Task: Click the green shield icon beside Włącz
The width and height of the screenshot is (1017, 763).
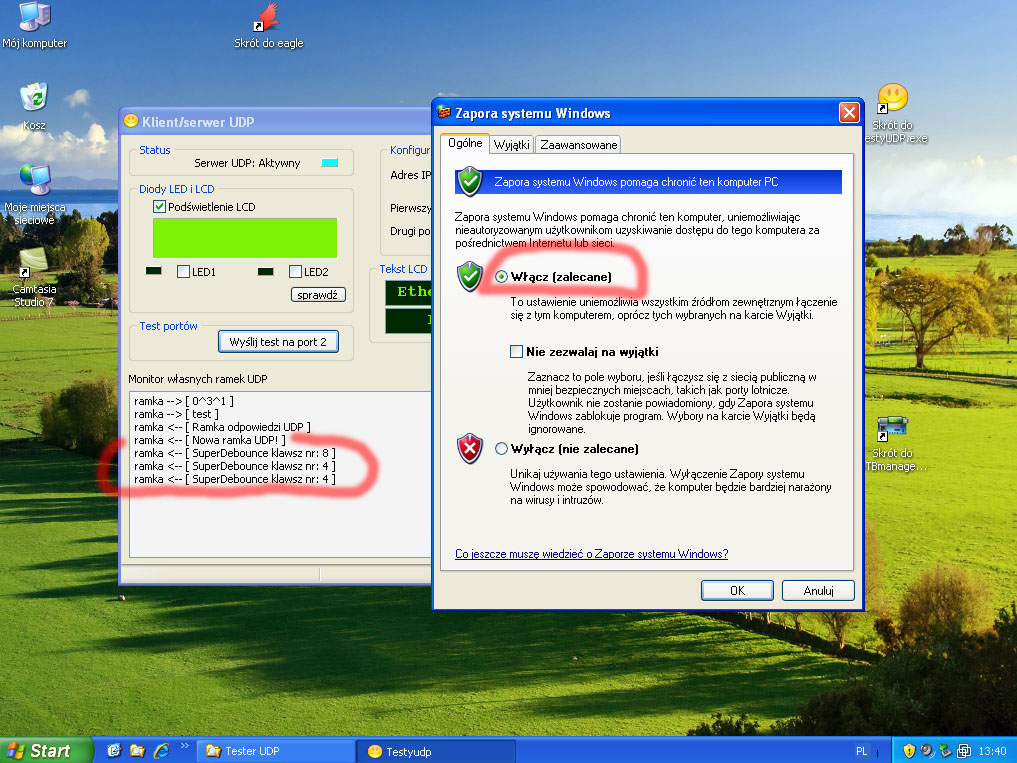Action: (x=470, y=276)
